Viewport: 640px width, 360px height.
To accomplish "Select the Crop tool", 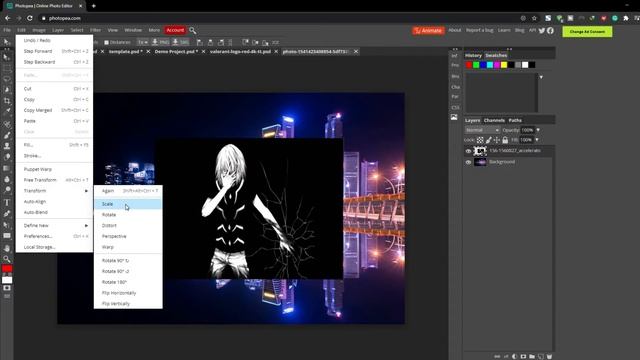I will click(7, 101).
